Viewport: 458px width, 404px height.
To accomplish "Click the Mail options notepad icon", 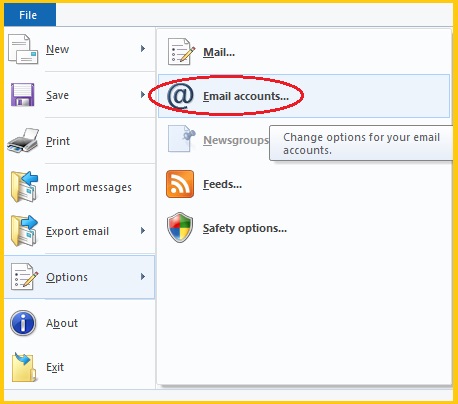I will (x=181, y=52).
